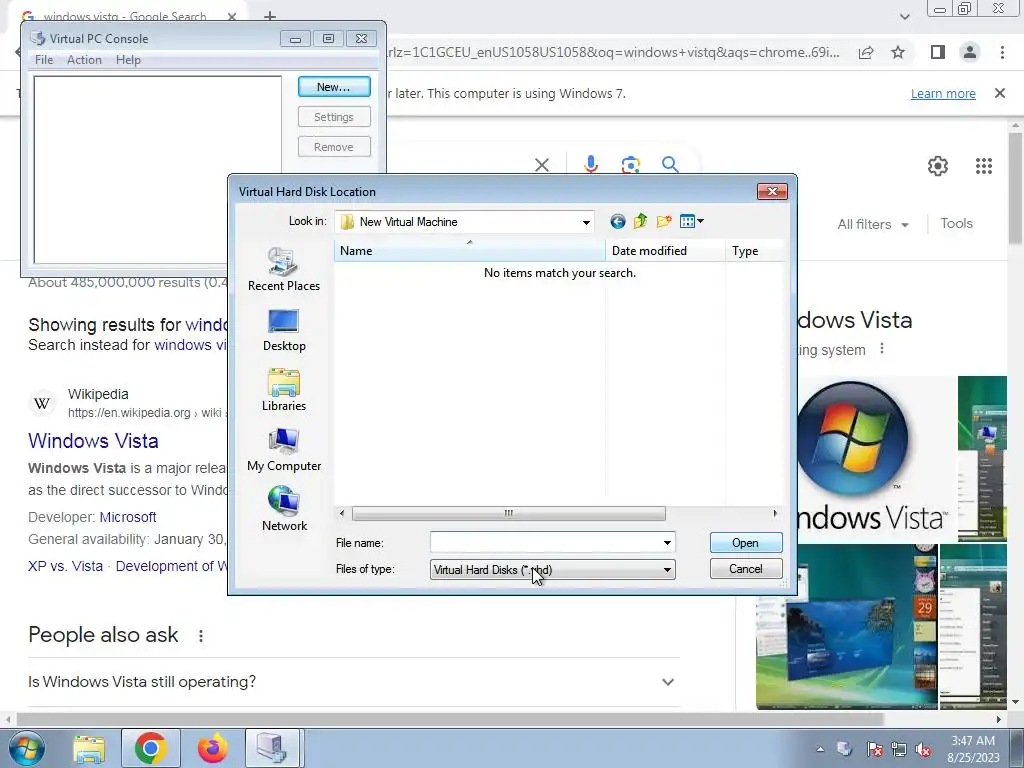Open a new Chrome tab
Image resolution: width=1024 pixels, height=768 pixels.
tap(270, 16)
